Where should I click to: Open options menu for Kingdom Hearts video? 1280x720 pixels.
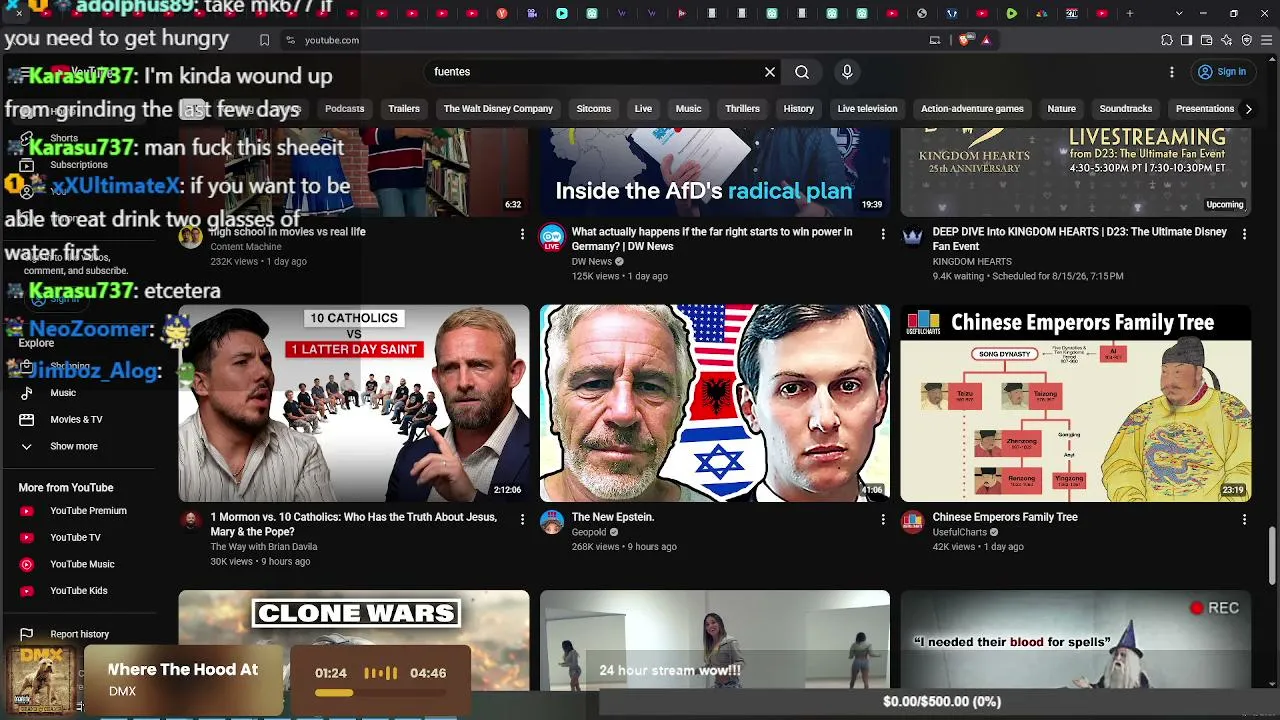pyautogui.click(x=1244, y=234)
